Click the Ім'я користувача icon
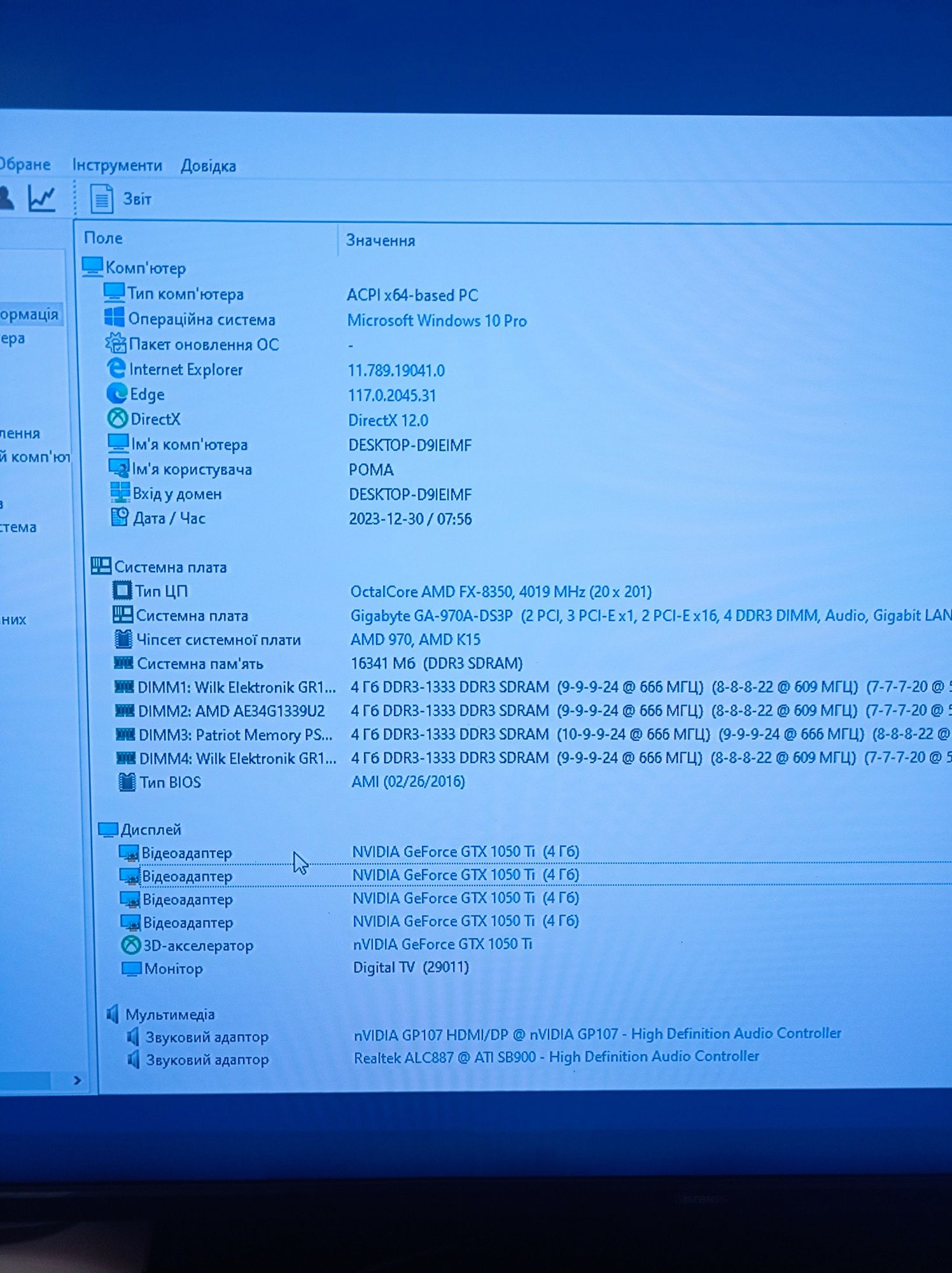The image size is (952, 1273). 119,468
